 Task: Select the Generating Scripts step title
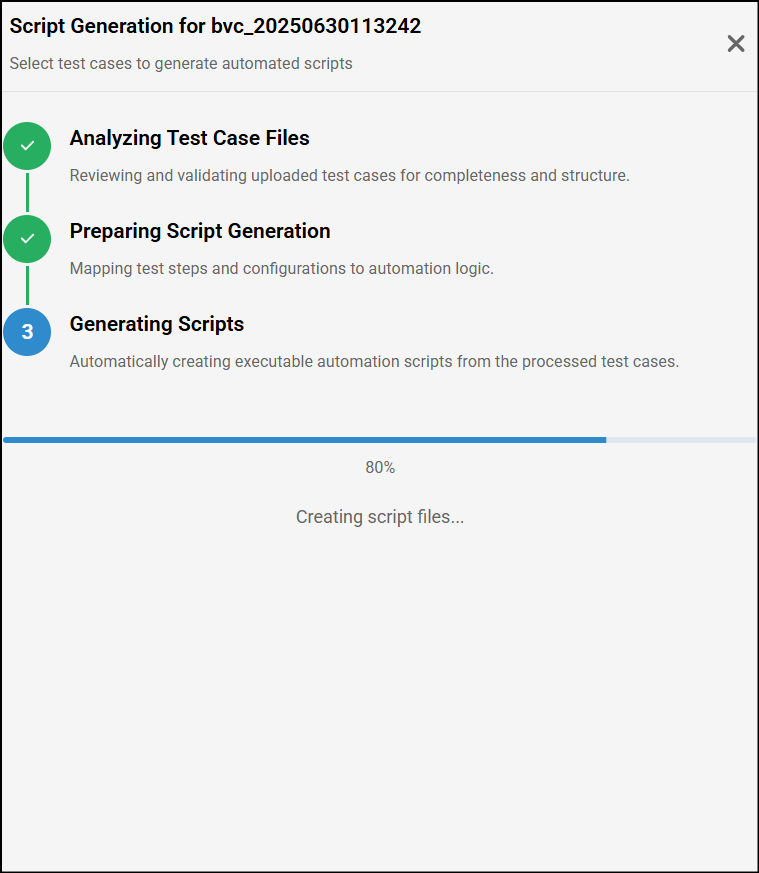pyautogui.click(x=157, y=324)
